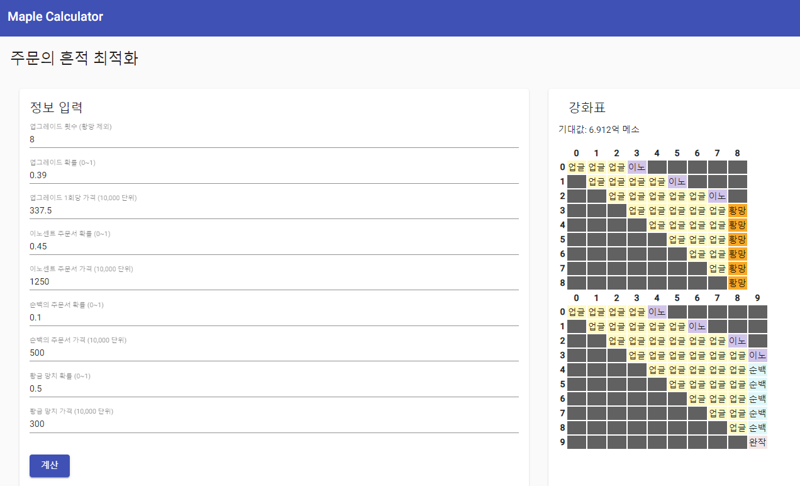Edit the 황금 망치 가격 field with 300
Image resolution: width=800 pixels, height=486 pixels.
coord(274,424)
